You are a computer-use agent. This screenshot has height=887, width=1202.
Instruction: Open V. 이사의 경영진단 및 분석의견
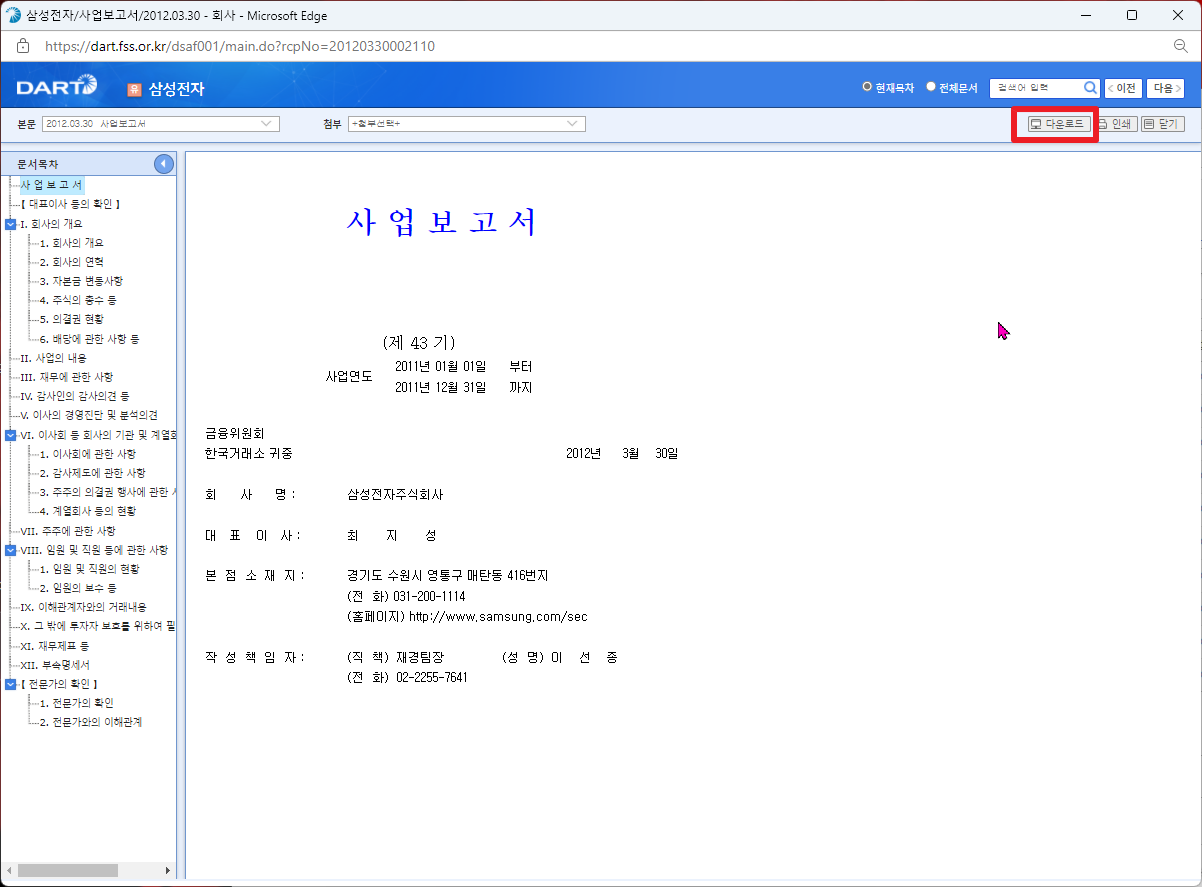89,415
